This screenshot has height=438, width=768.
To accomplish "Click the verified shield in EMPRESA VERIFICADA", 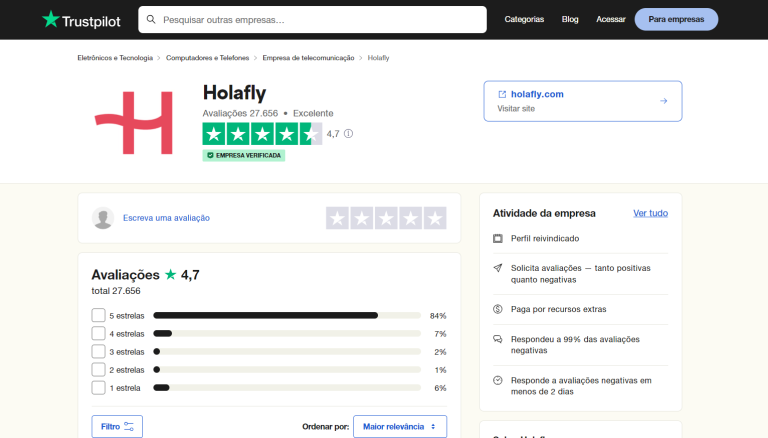I will pos(210,155).
